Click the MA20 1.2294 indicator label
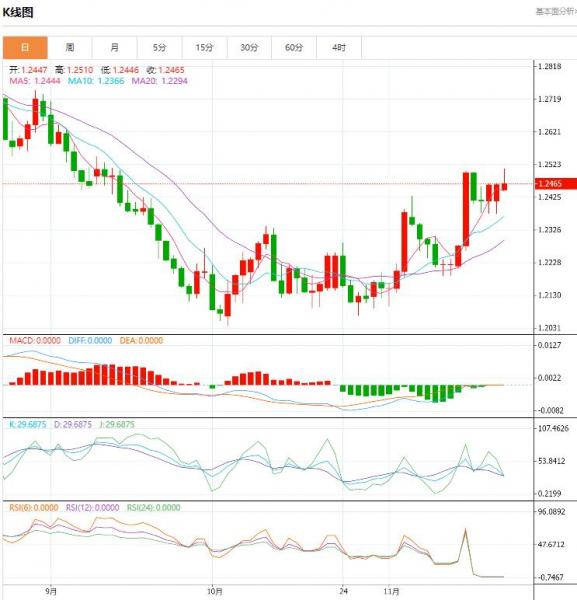The width and height of the screenshot is (577, 600). point(160,81)
